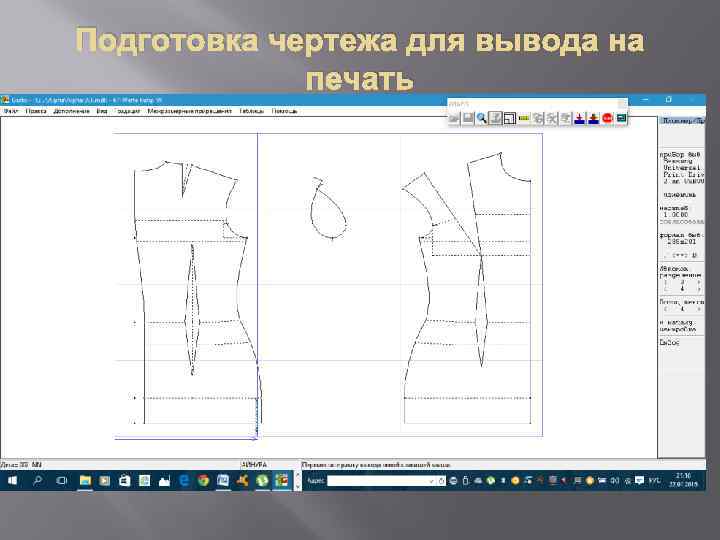Image resolution: width=720 pixels, height=540 pixels.
Task: Open the Файл menu
Action: coord(11,111)
